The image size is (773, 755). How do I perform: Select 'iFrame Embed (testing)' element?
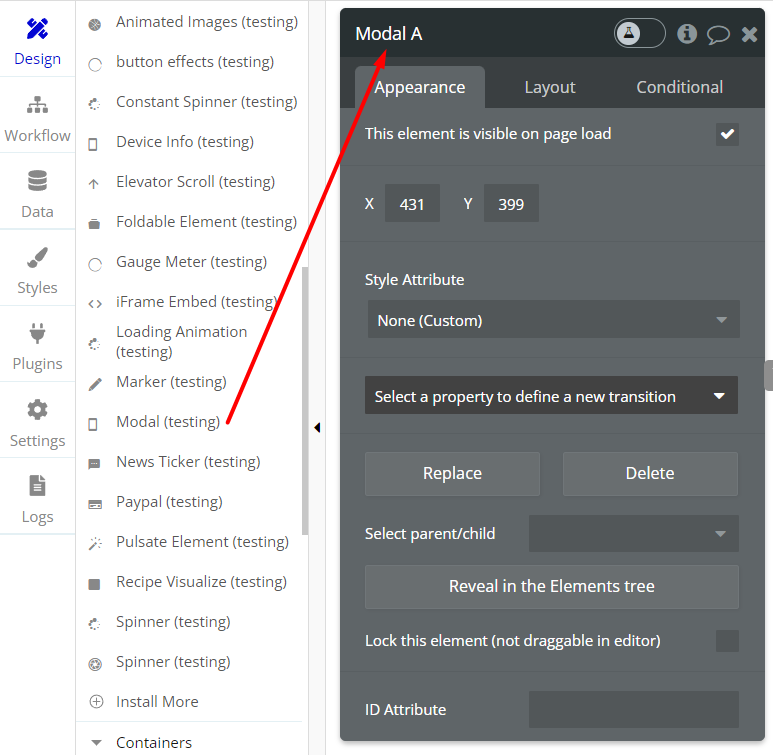click(197, 301)
